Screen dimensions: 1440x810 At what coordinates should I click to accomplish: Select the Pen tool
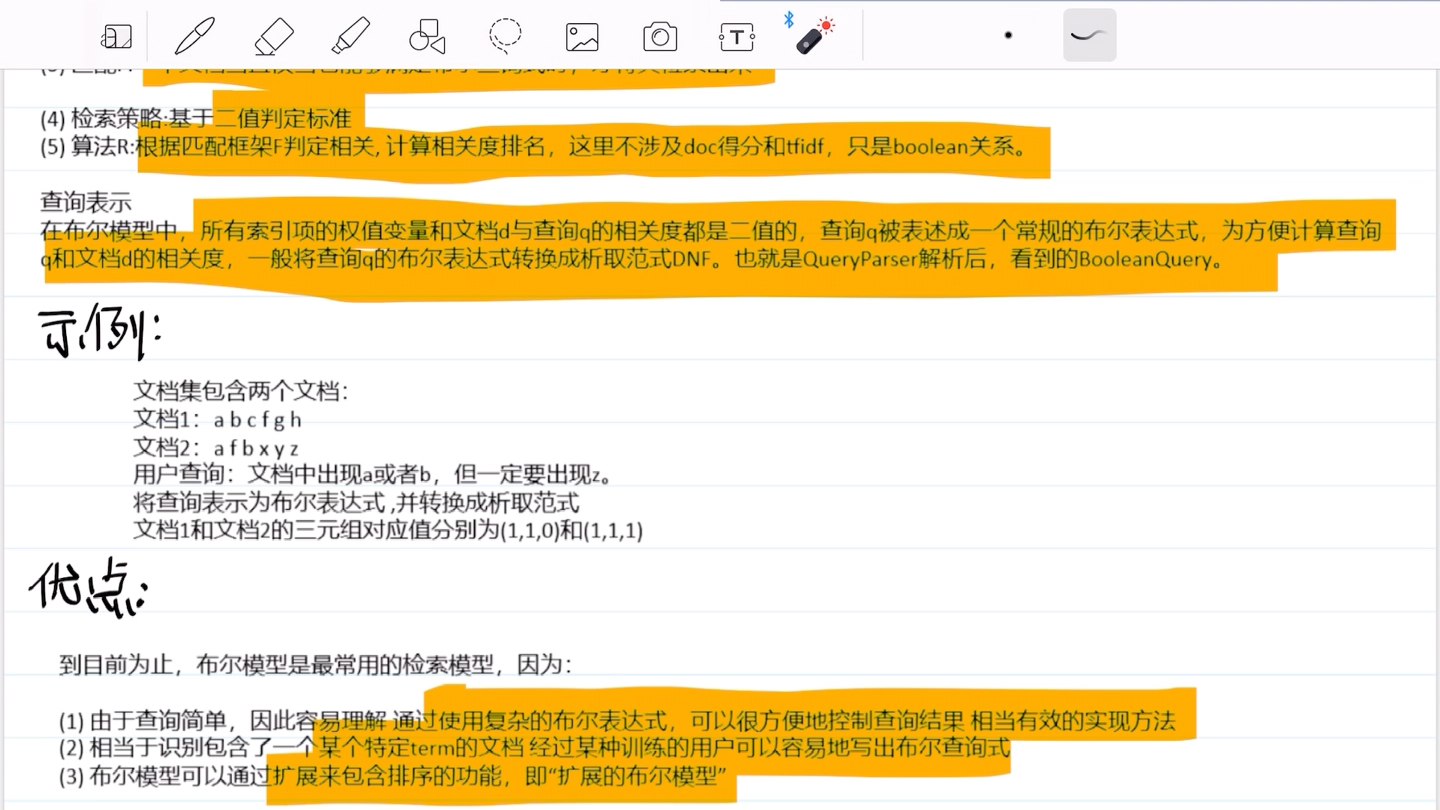pos(195,37)
